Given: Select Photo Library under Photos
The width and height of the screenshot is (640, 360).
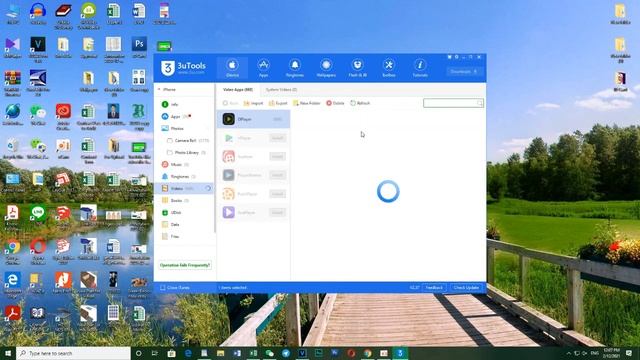Looking at the screenshot, I should (x=186, y=152).
